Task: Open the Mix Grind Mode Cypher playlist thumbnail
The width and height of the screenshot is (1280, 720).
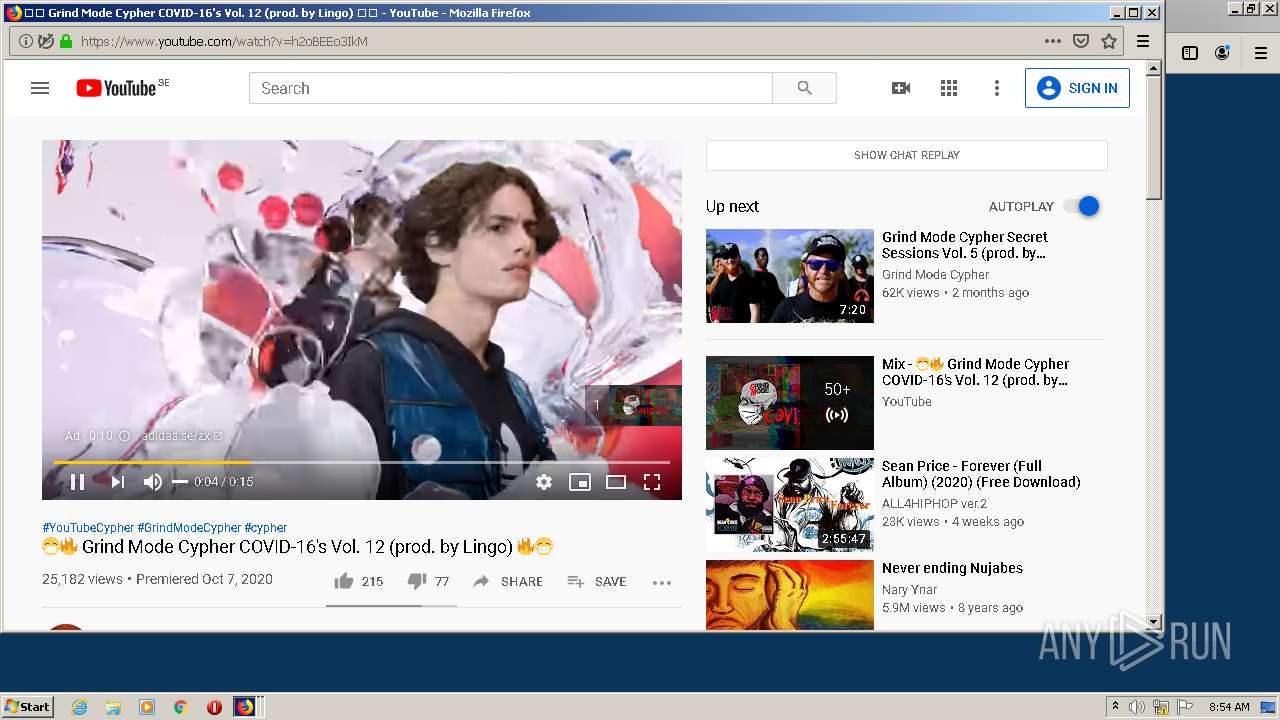Action: pyautogui.click(x=790, y=403)
